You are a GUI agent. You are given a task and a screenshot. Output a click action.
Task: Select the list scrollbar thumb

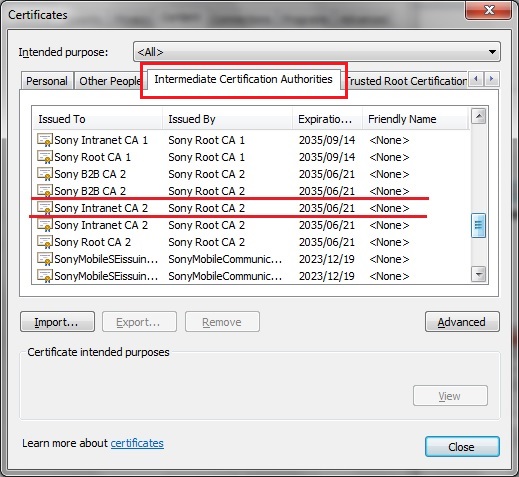click(x=479, y=226)
